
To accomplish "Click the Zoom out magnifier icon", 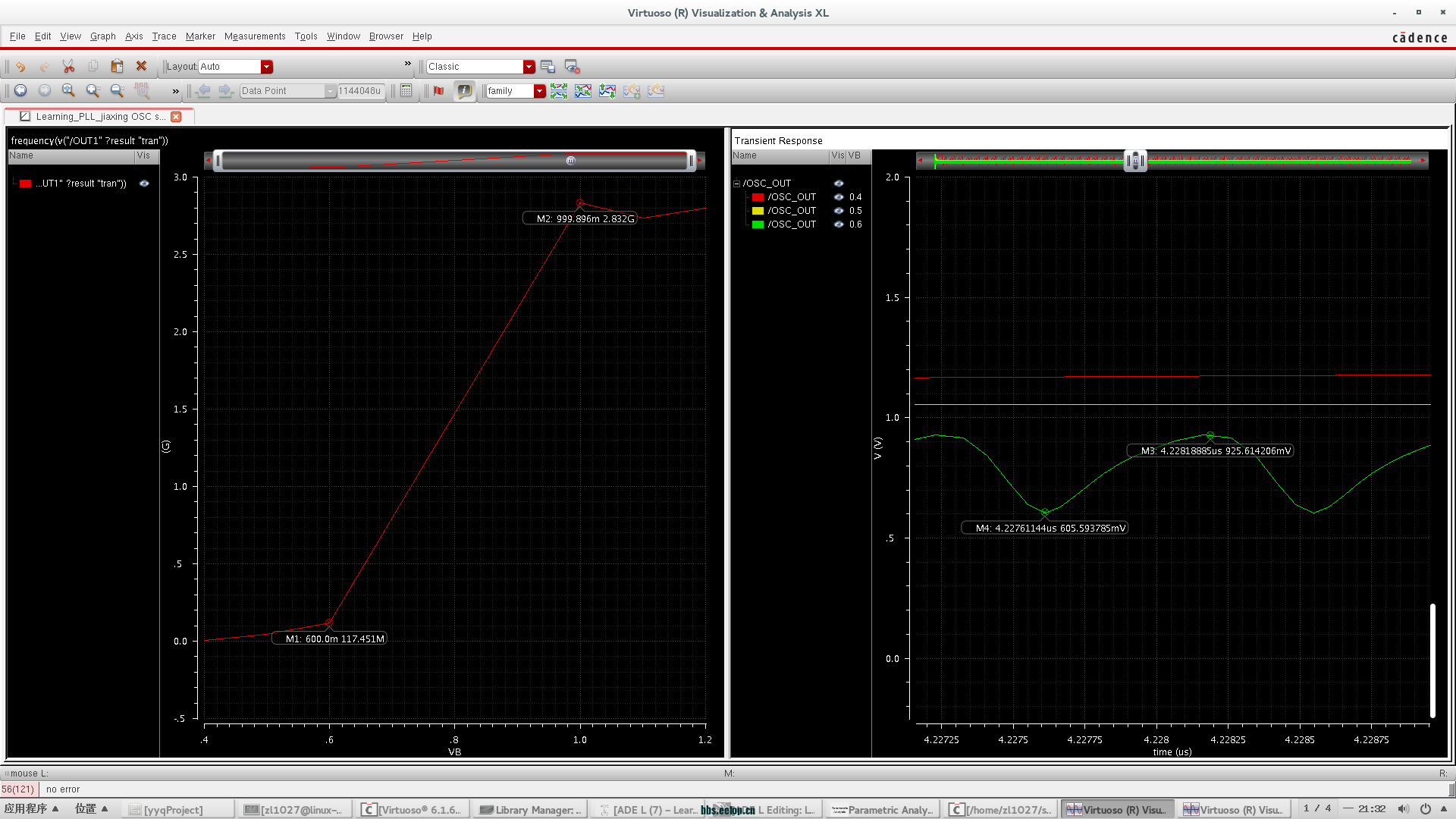I will (118, 91).
